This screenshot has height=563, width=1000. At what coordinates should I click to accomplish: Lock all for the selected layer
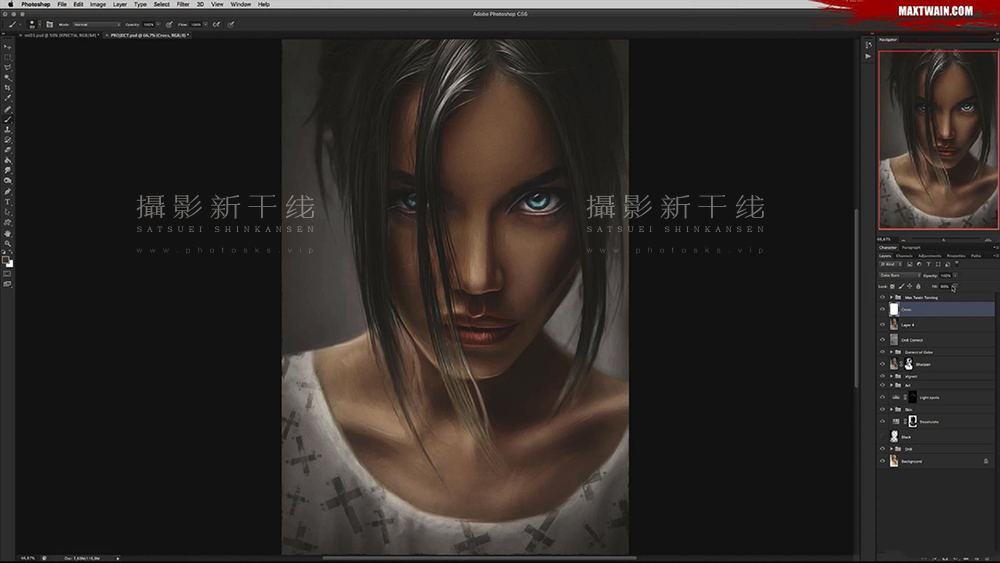[918, 286]
